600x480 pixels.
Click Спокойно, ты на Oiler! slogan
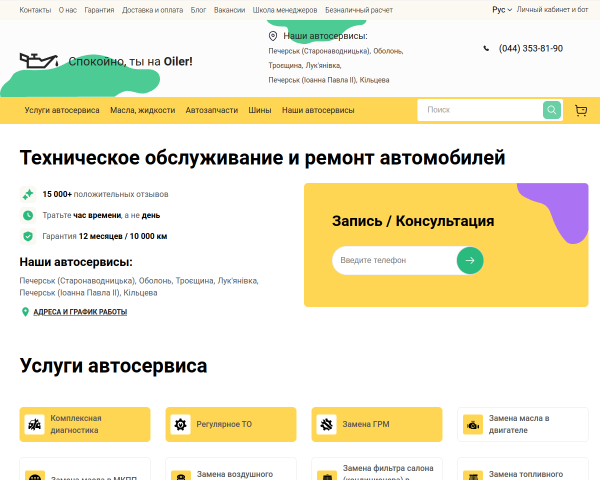point(130,61)
